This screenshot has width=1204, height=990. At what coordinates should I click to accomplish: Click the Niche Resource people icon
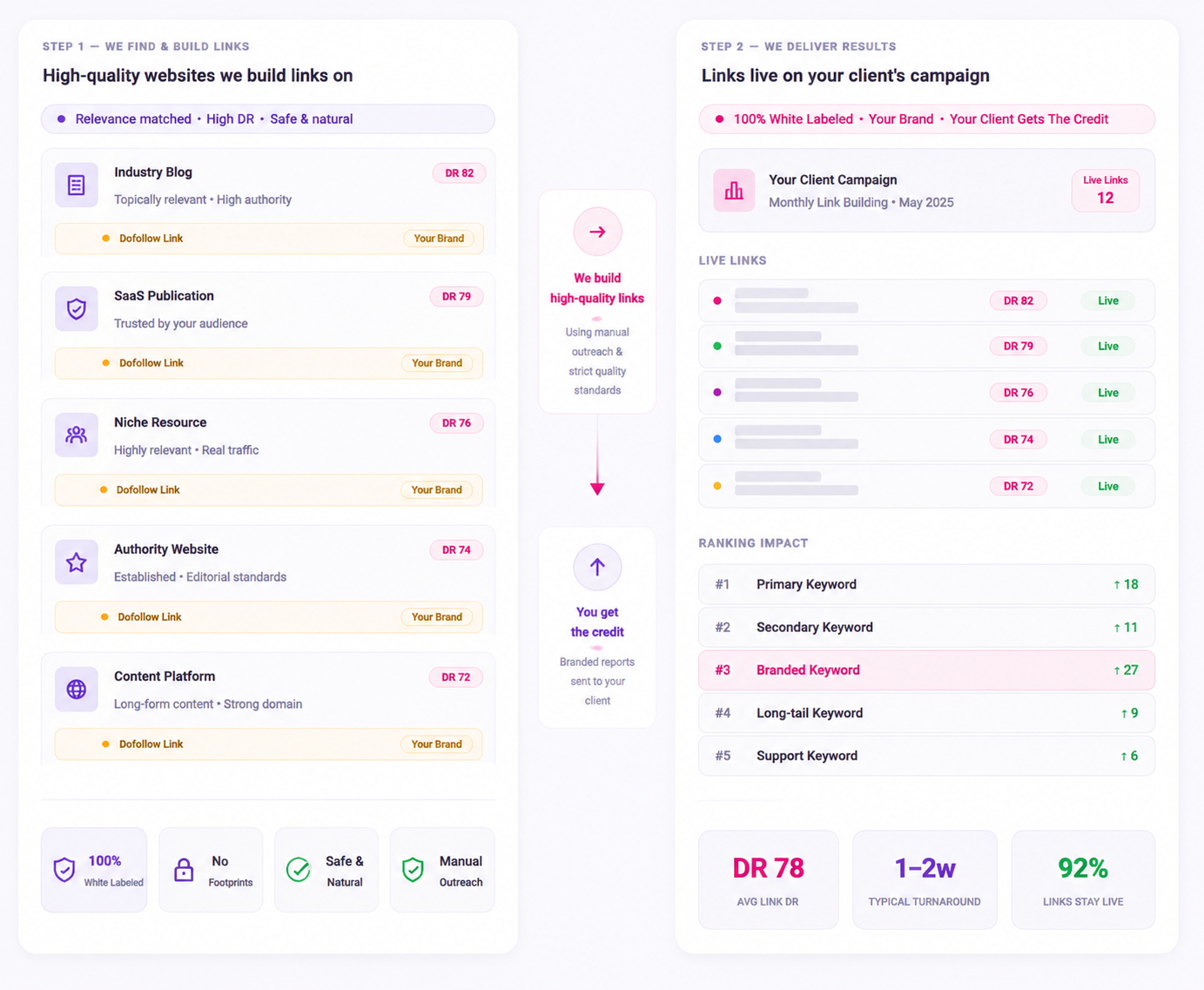pos(77,434)
